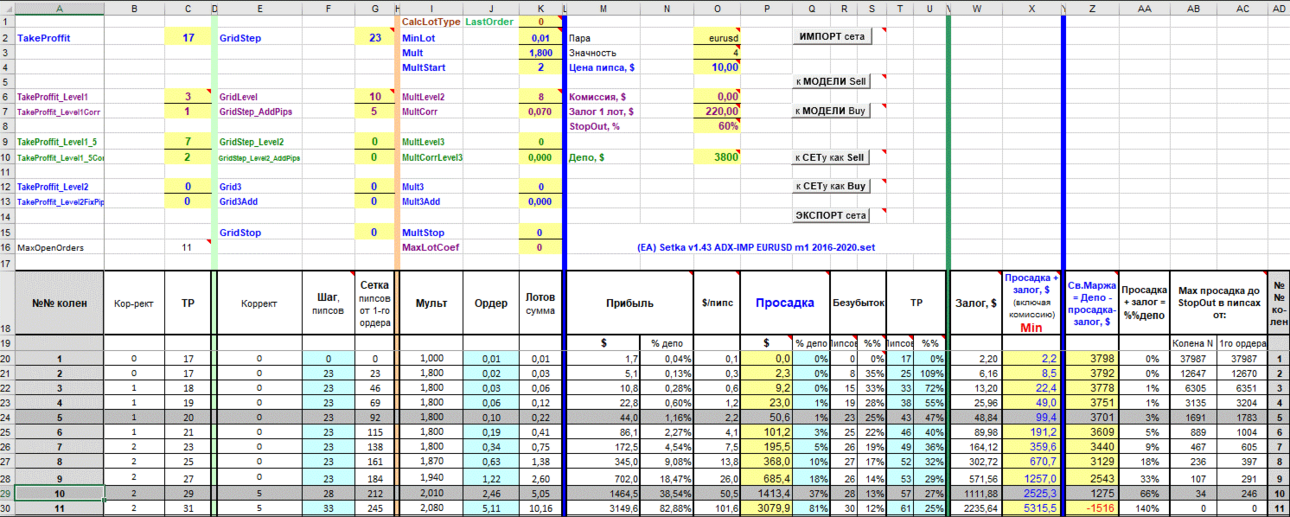Select the red -1516 margin cell
This screenshot has width=1290, height=517.
click(1091, 507)
